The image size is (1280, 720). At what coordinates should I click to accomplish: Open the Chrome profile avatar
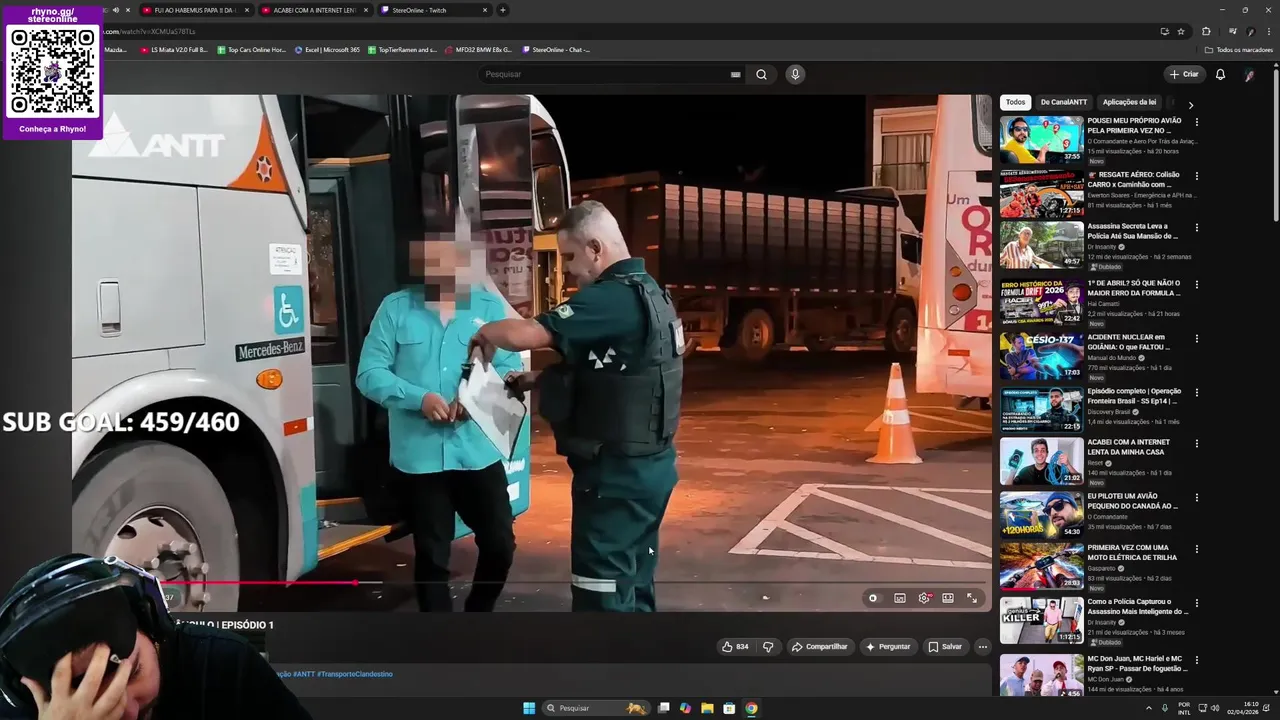(x=1251, y=31)
